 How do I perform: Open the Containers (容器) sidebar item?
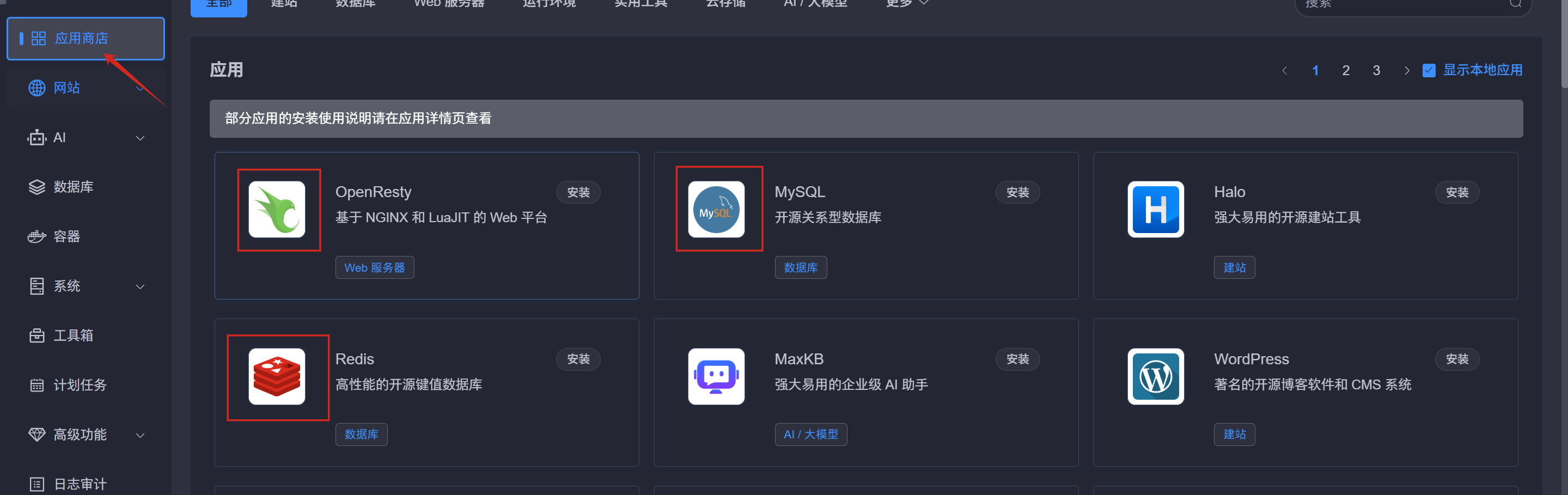tap(67, 236)
